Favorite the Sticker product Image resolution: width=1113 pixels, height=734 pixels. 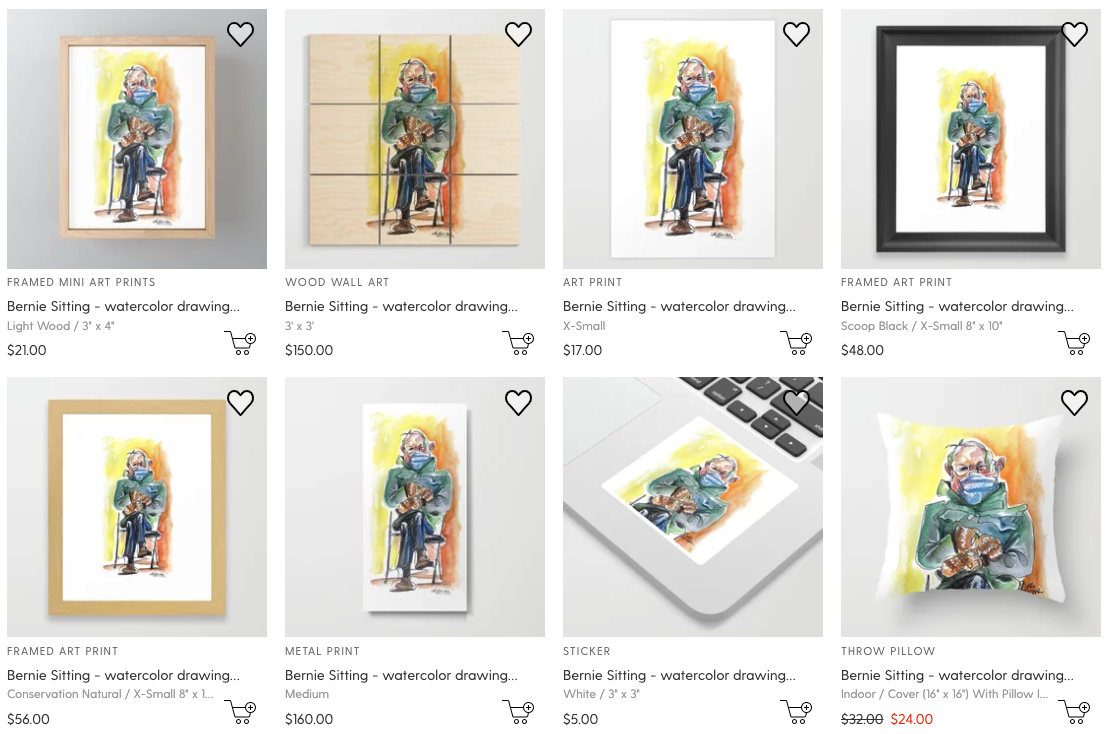click(796, 403)
